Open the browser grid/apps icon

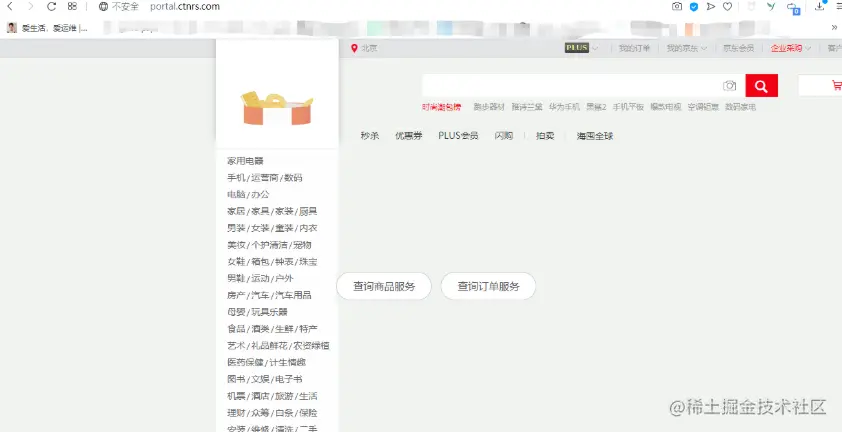tap(72, 6)
